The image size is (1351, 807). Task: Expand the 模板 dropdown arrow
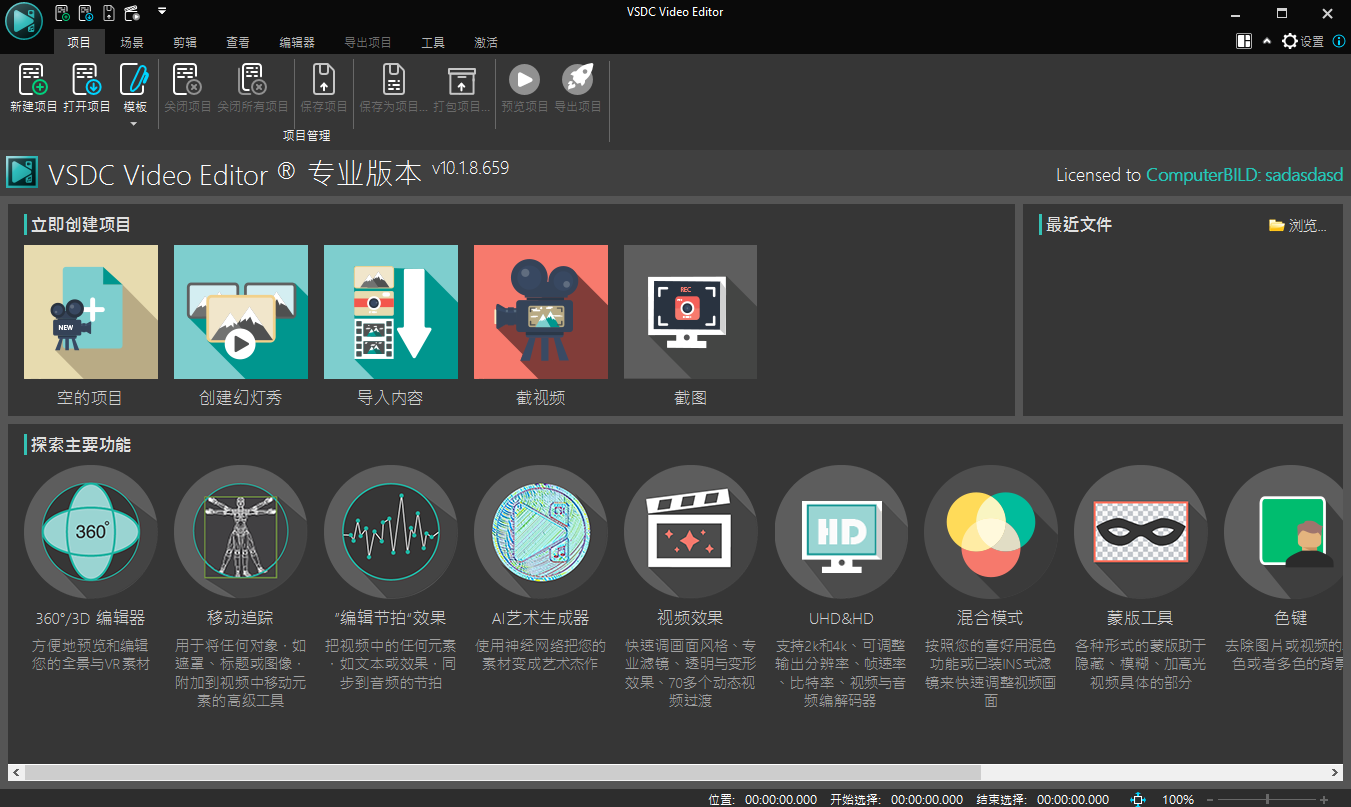(134, 124)
